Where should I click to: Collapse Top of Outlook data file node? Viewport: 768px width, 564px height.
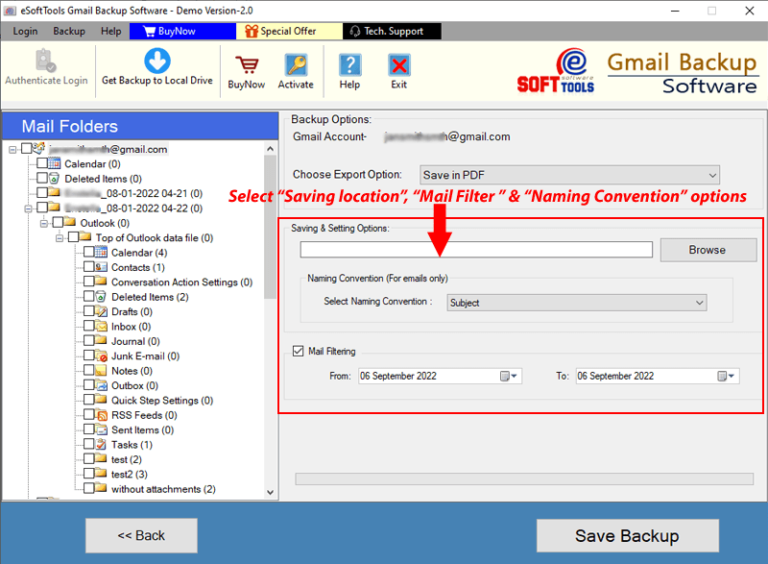(x=59, y=238)
